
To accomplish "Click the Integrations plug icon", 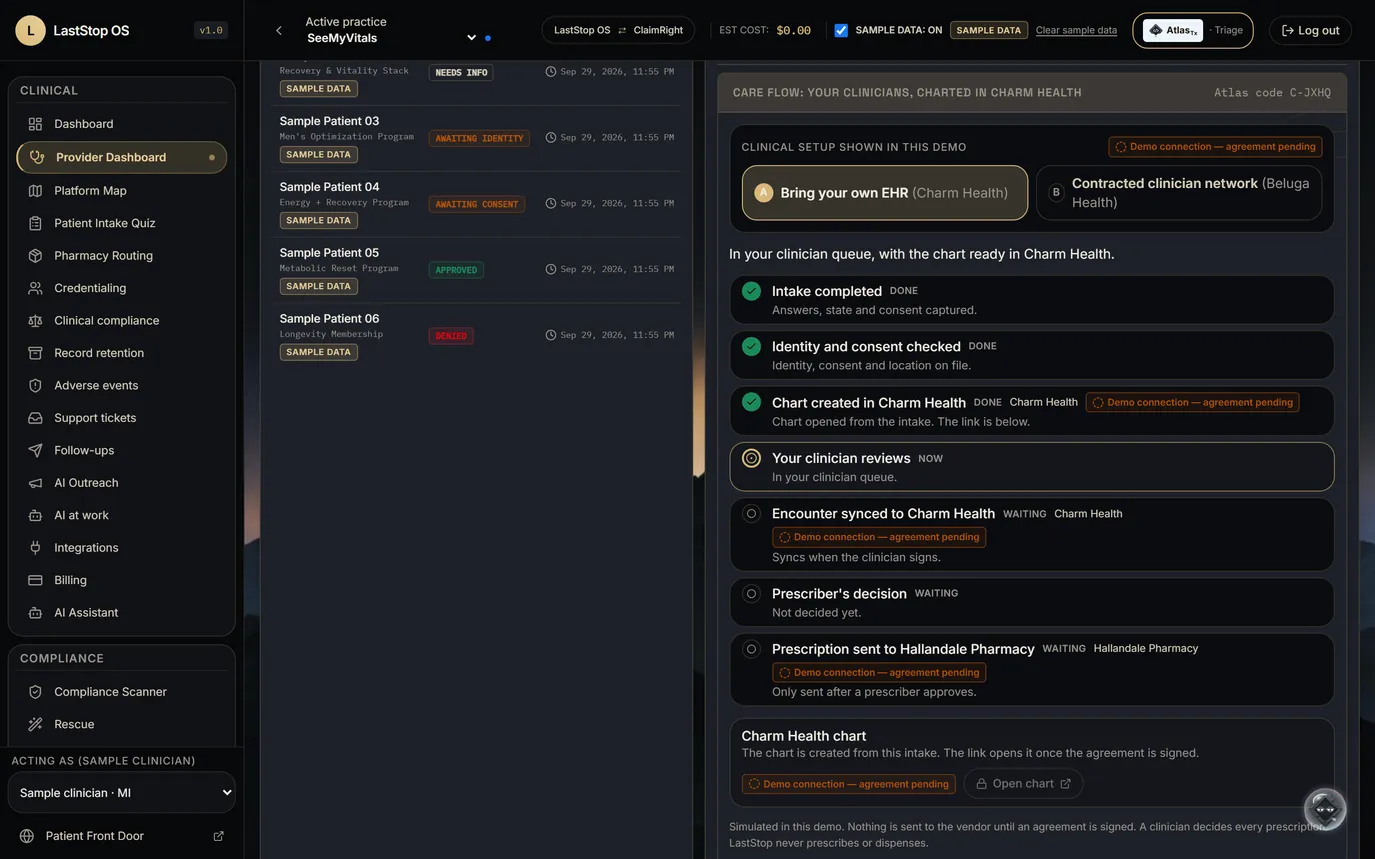I will click(35, 547).
